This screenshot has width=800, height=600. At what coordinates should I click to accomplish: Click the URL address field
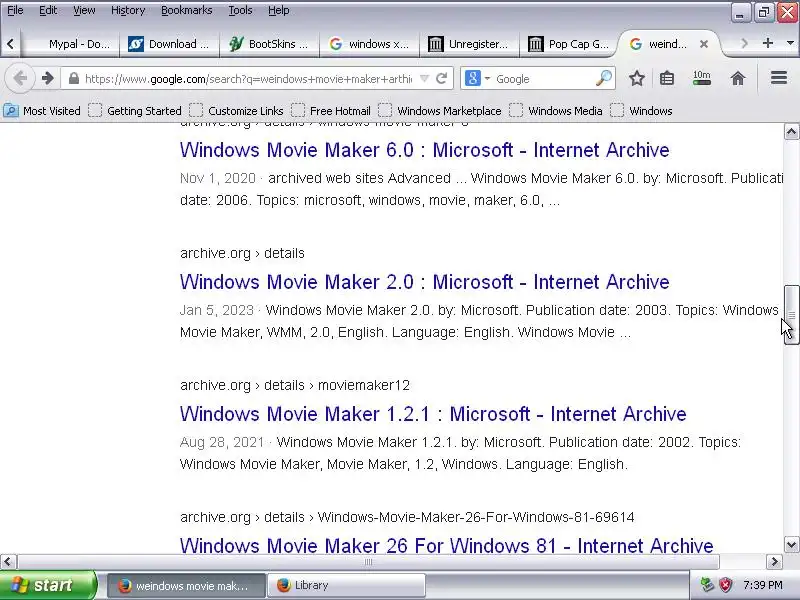tap(248, 79)
